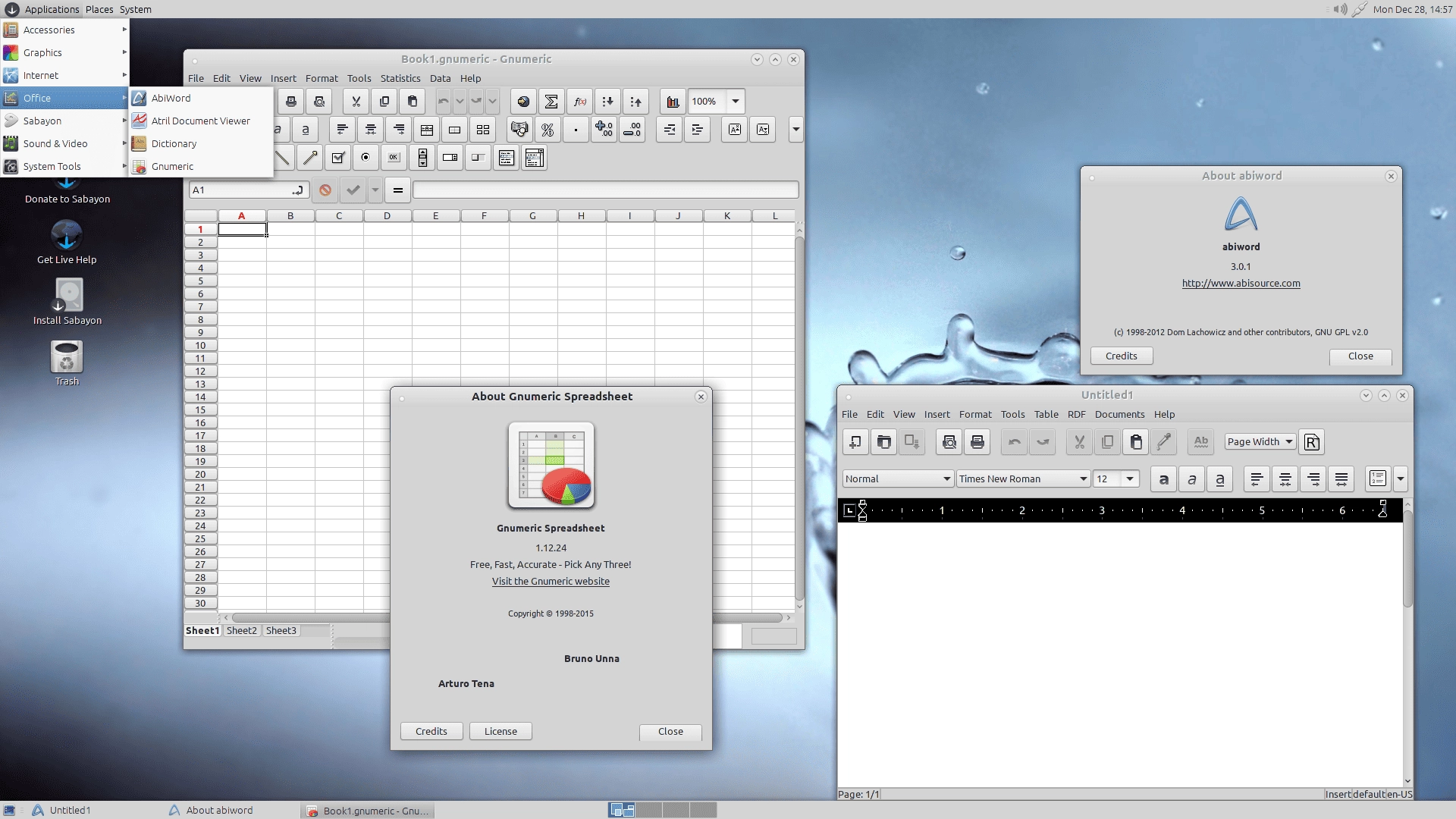Insert a chart with the chart icon
Screen dimensions: 1456x819
[x=673, y=102]
